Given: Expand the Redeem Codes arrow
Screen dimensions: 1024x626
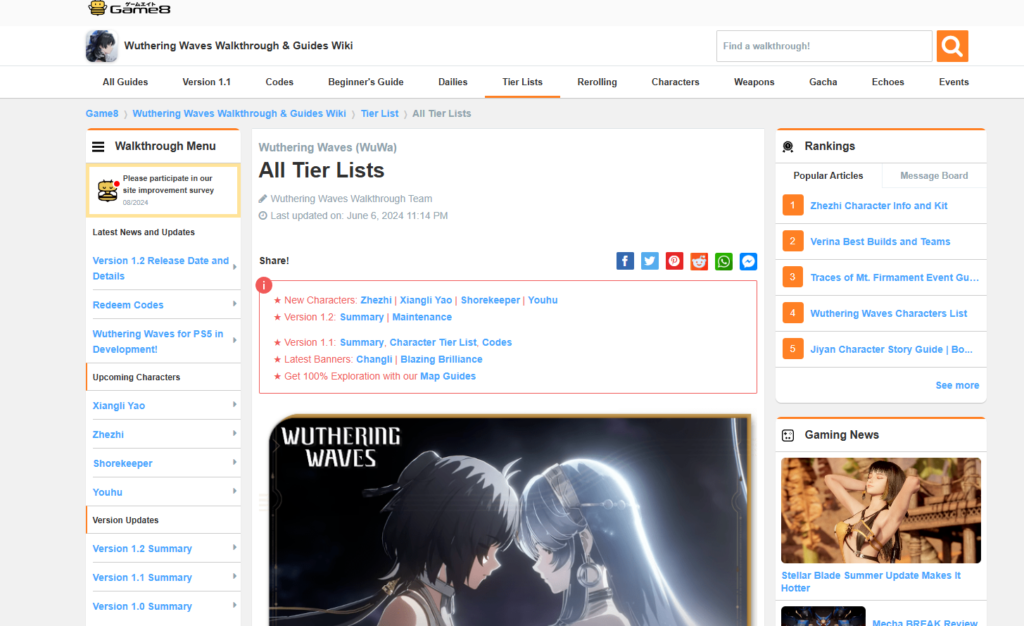Looking at the screenshot, I should (234, 304).
